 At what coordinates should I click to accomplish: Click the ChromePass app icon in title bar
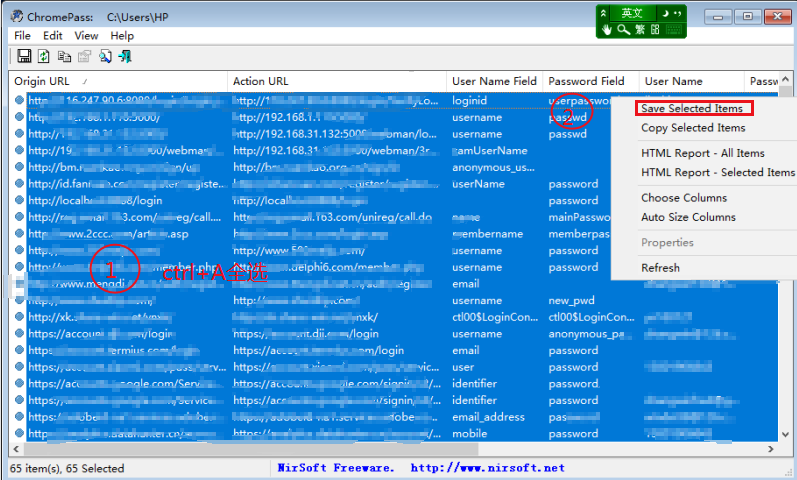17,16
